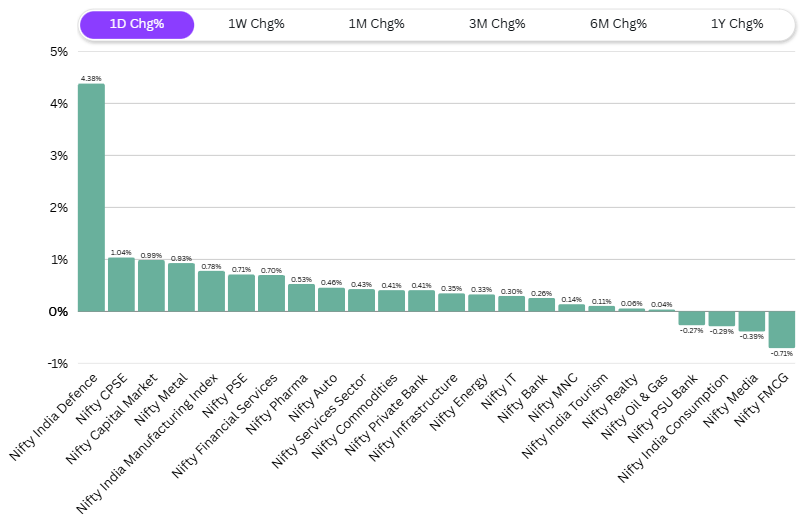Click the Nifty CPSE bar at 1.04%
This screenshot has height=527, width=806.
121,284
